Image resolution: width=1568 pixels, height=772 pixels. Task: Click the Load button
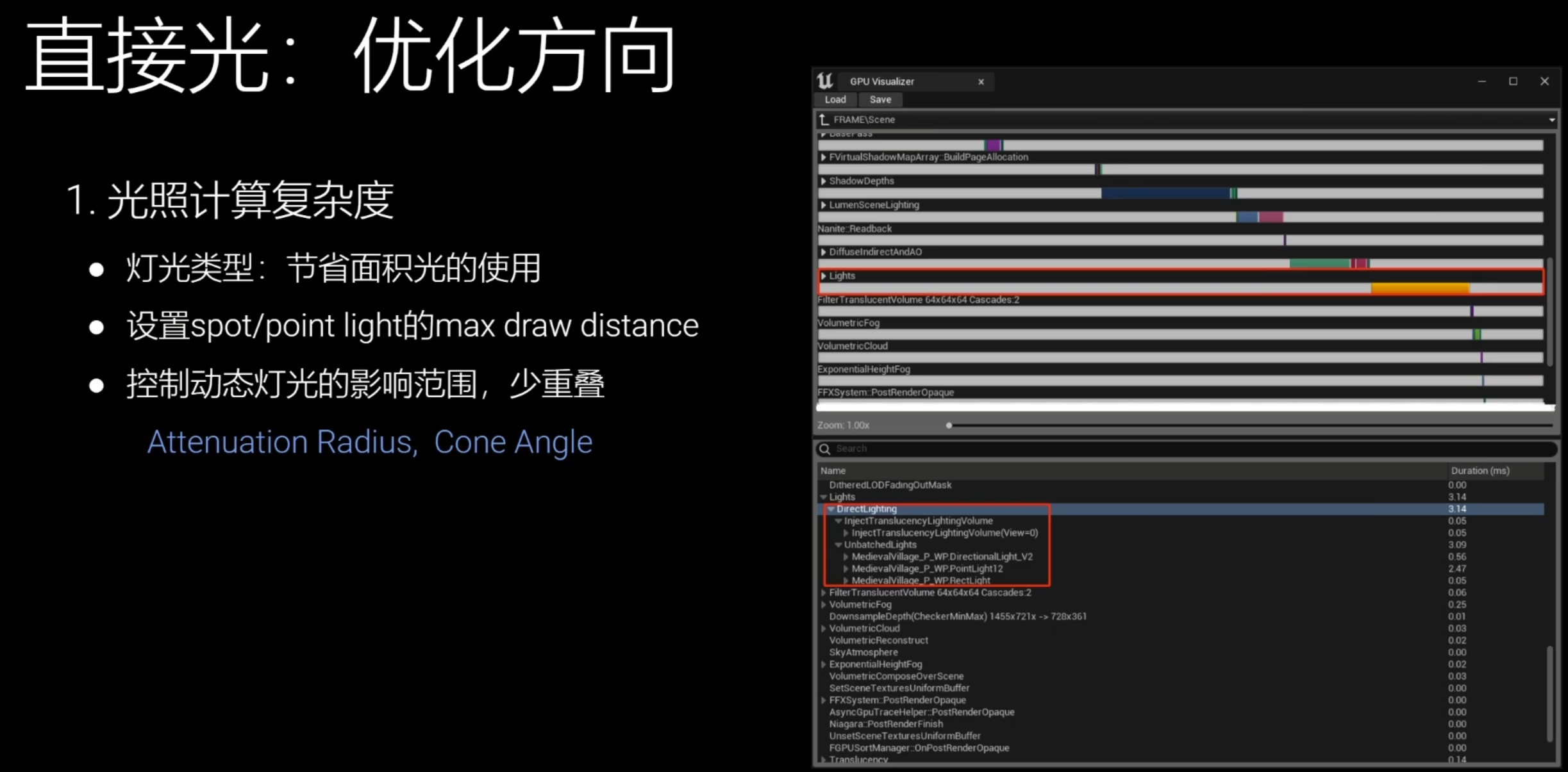pos(835,99)
